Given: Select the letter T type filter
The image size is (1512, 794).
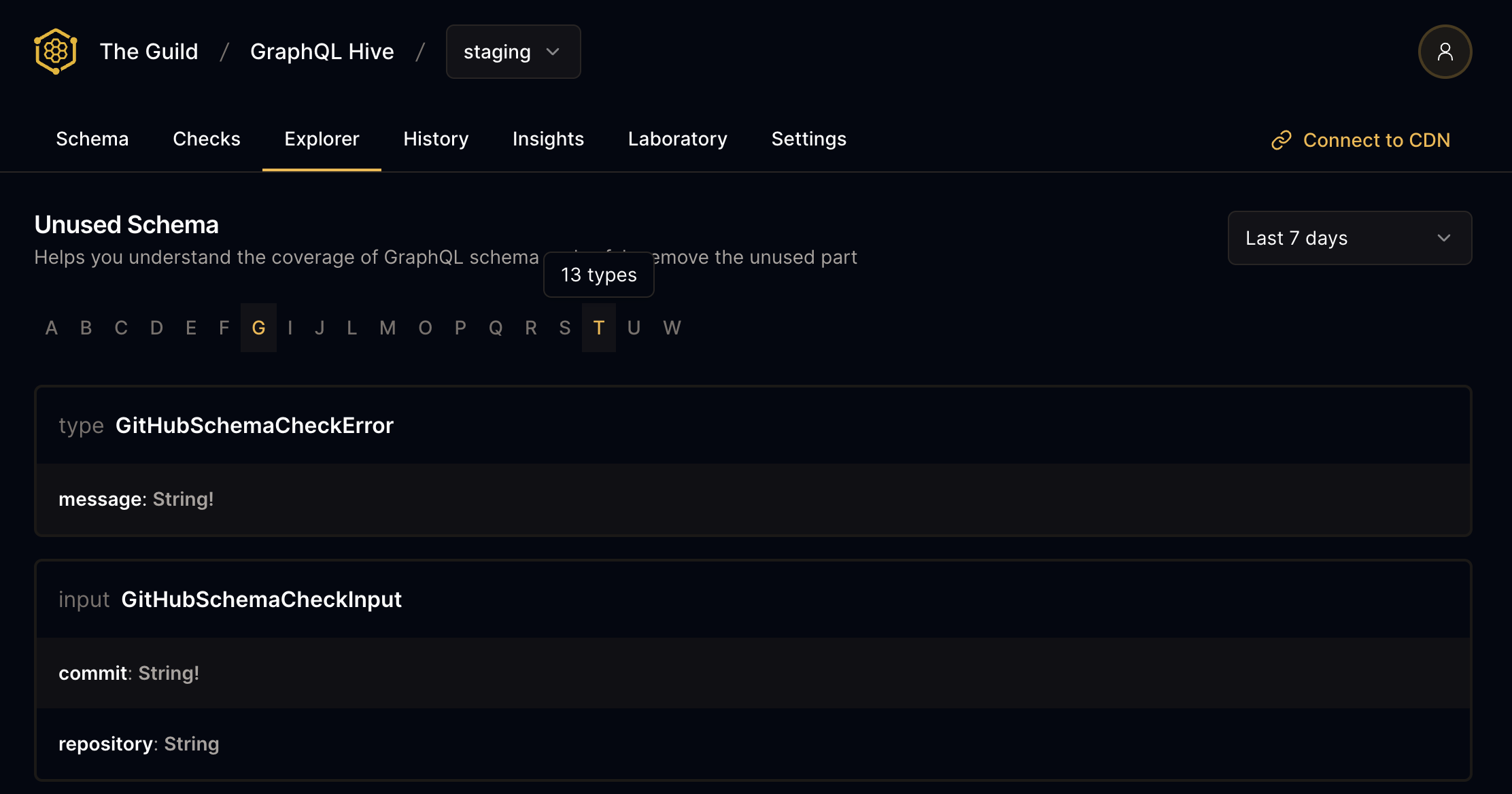Looking at the screenshot, I should 599,328.
